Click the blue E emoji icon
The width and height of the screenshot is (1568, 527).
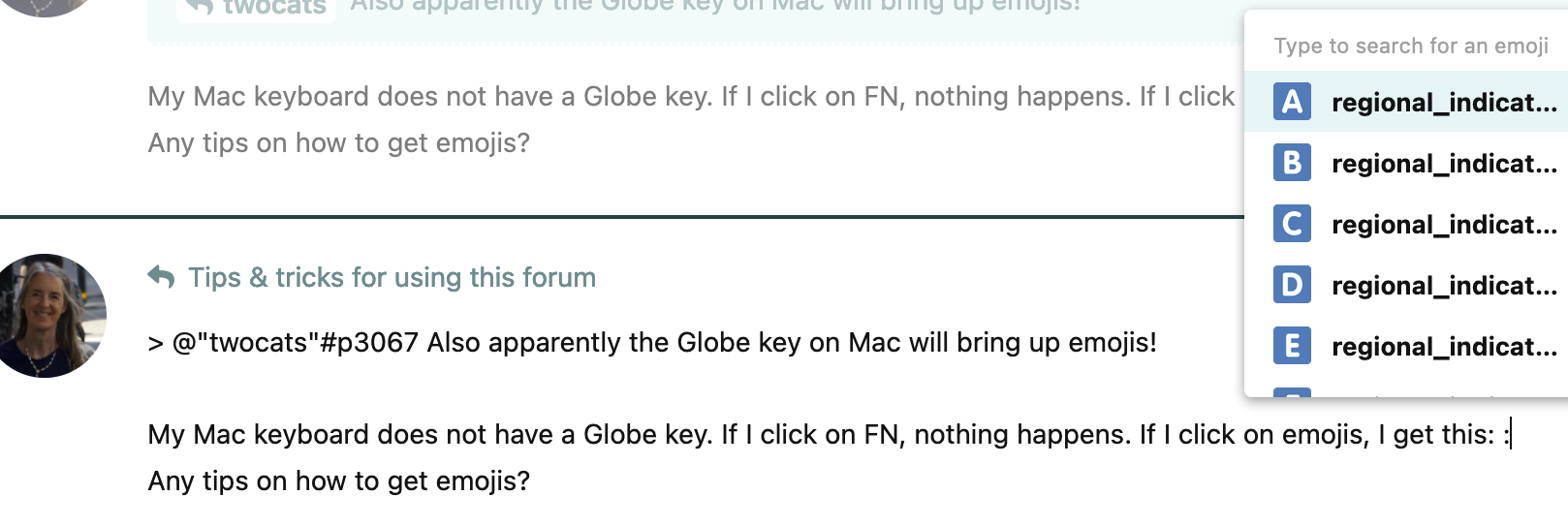coord(1292,346)
